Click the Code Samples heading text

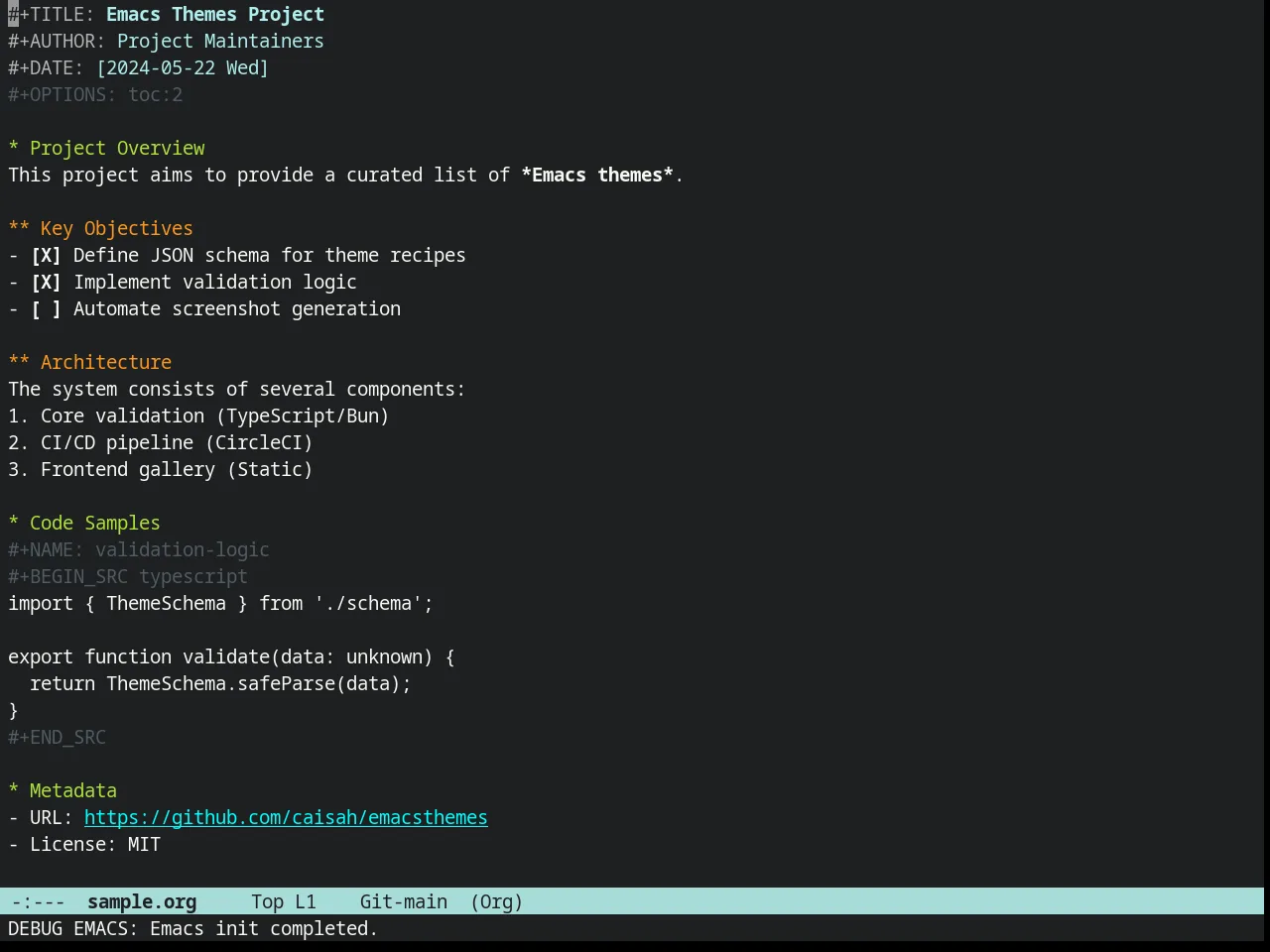(95, 524)
